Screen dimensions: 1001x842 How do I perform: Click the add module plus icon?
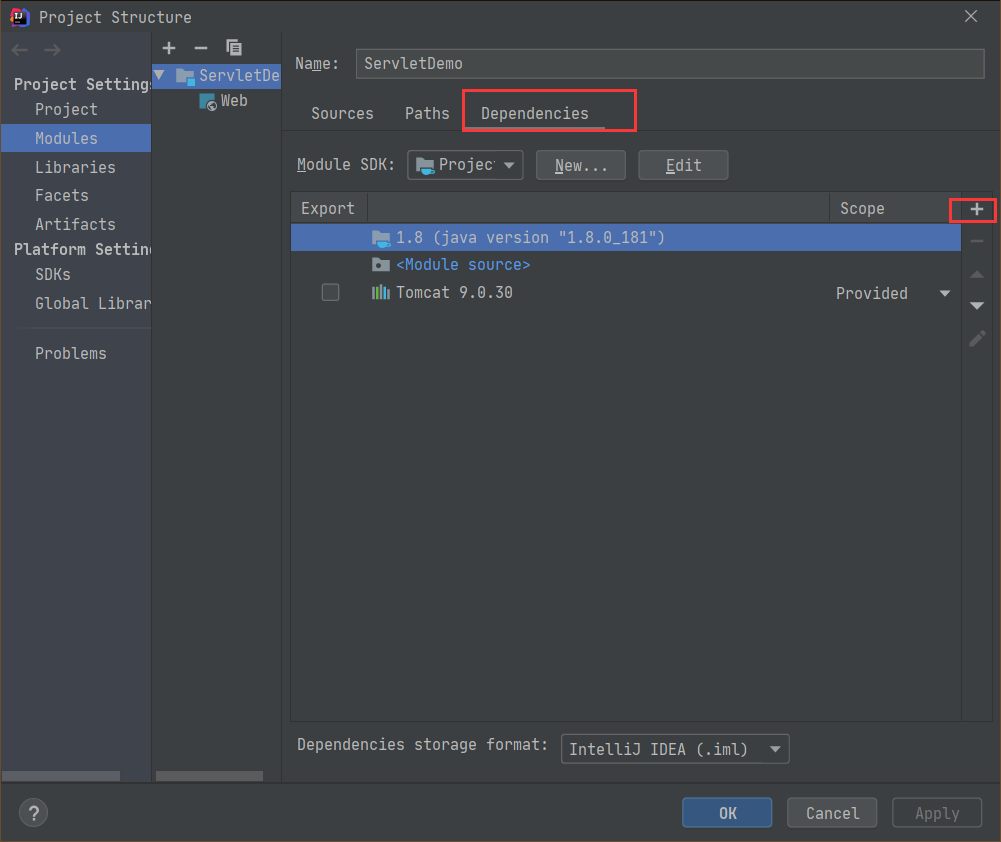coord(169,48)
